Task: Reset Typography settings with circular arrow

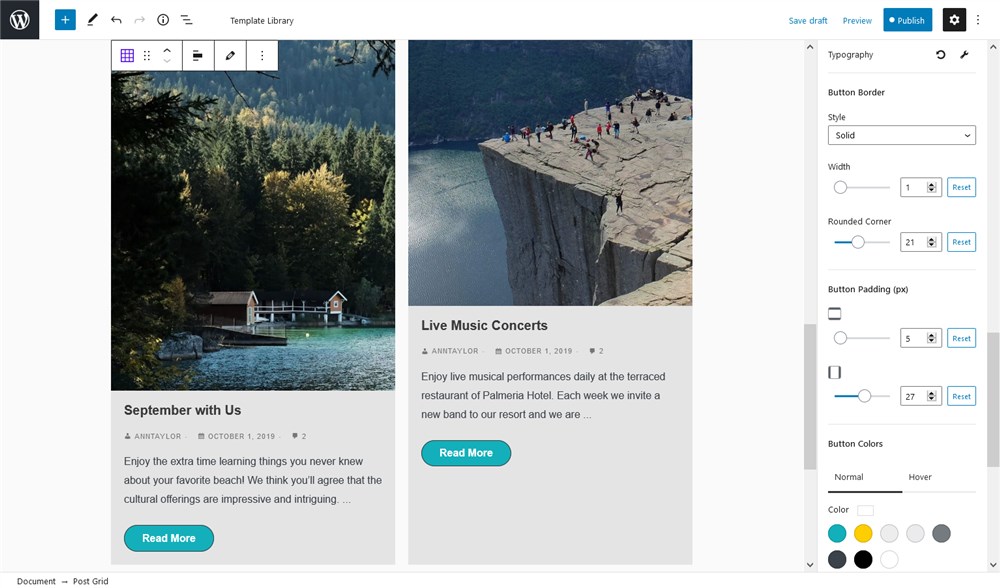Action: click(940, 55)
